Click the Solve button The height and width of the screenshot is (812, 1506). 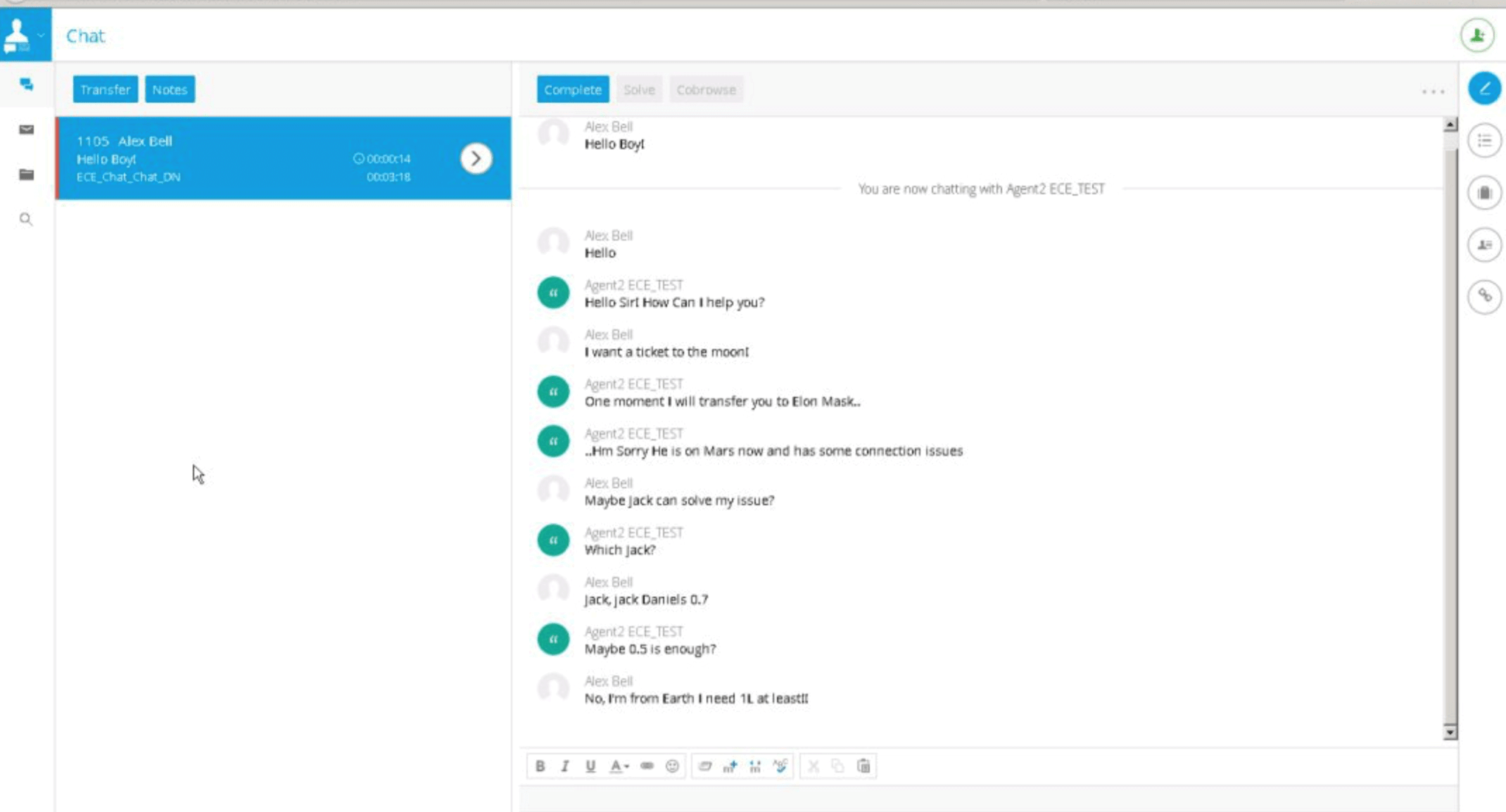[x=639, y=89]
